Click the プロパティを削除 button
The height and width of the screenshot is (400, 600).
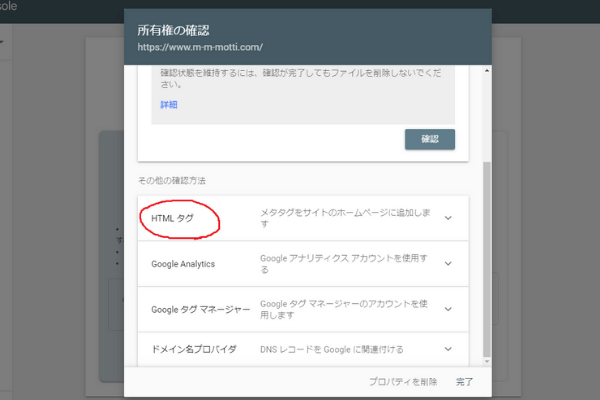pyautogui.click(x=403, y=382)
